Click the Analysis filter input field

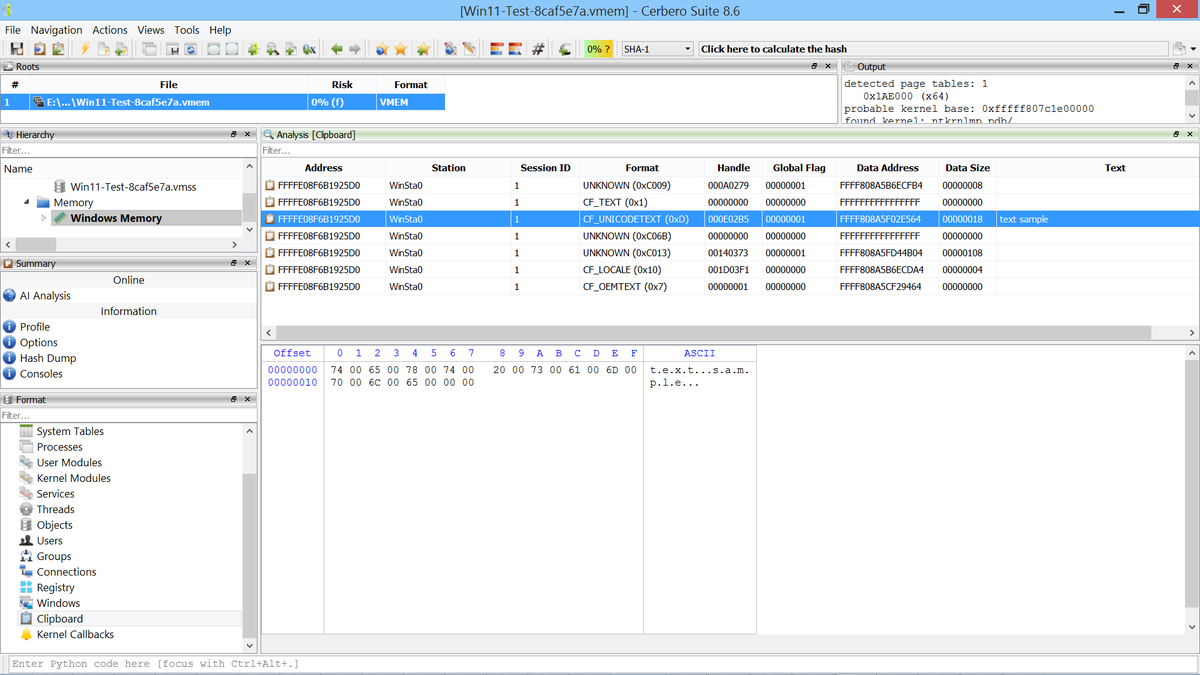pos(729,150)
